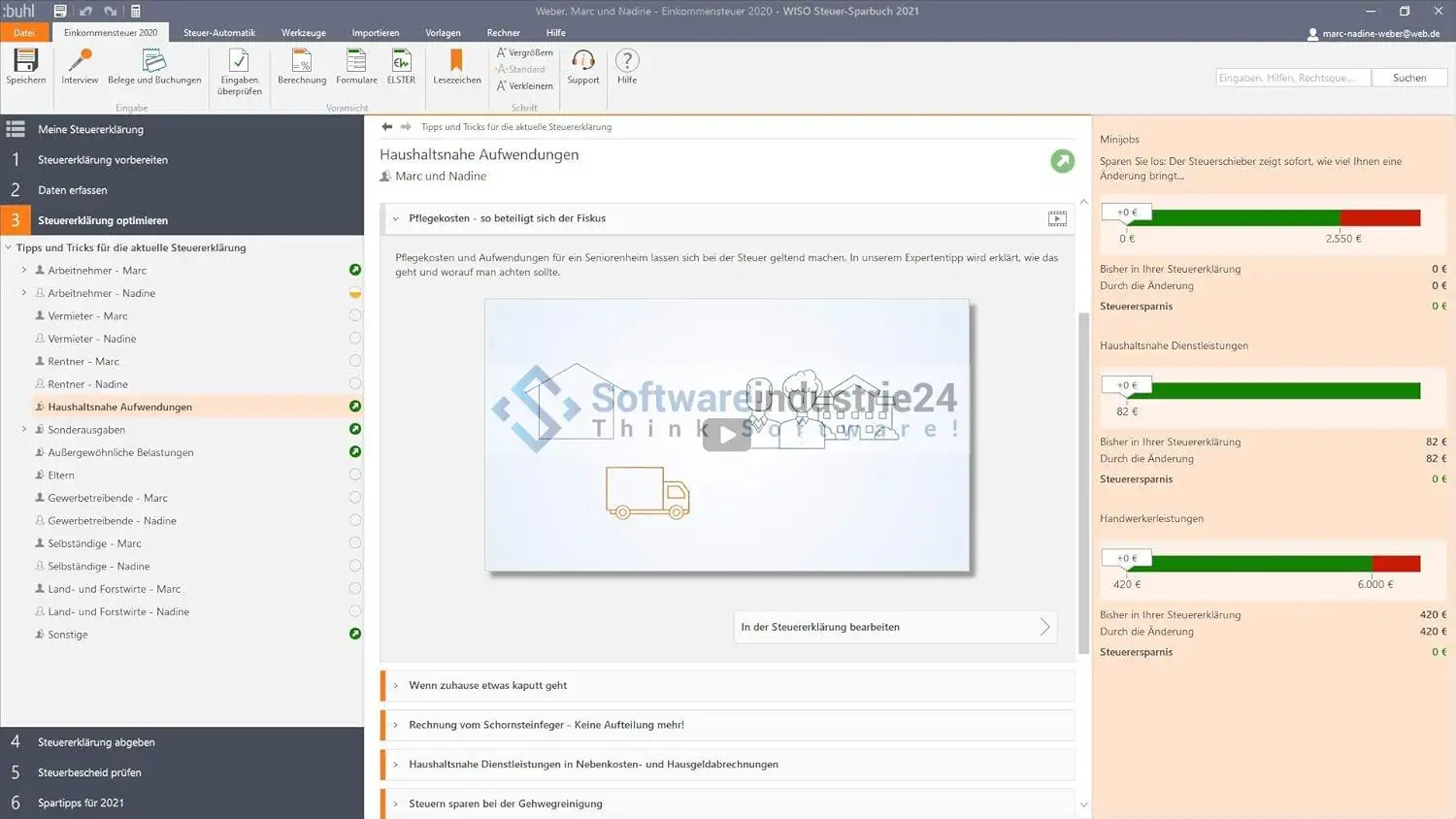Click the Handwerkerleistungen tax slider bar

(1272, 564)
